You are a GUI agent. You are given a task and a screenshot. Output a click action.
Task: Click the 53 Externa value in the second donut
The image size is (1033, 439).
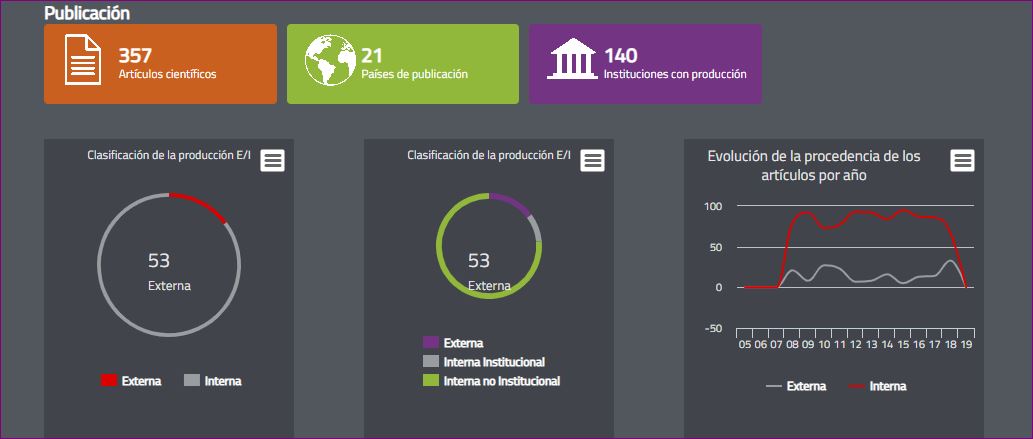click(x=489, y=272)
